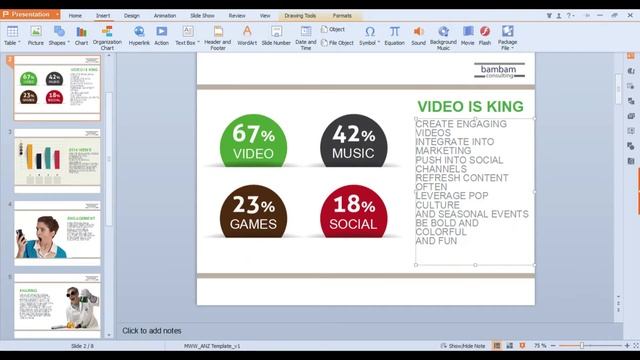Activate normal view icon in status bar
This screenshot has width=640, height=360.
[x=497, y=346]
